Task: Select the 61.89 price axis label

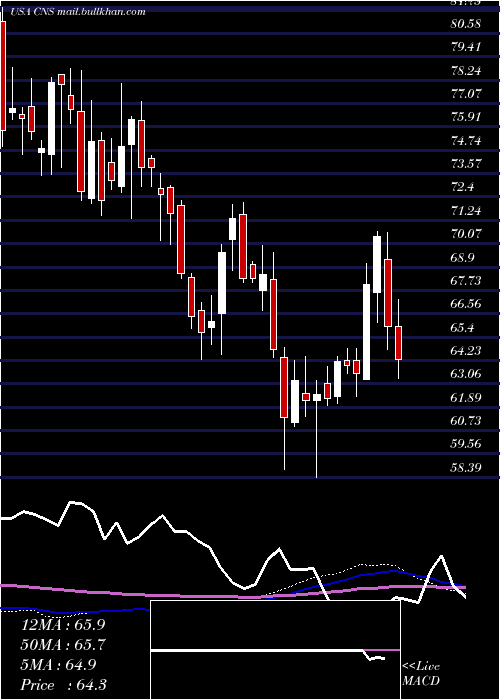Action: (x=466, y=397)
